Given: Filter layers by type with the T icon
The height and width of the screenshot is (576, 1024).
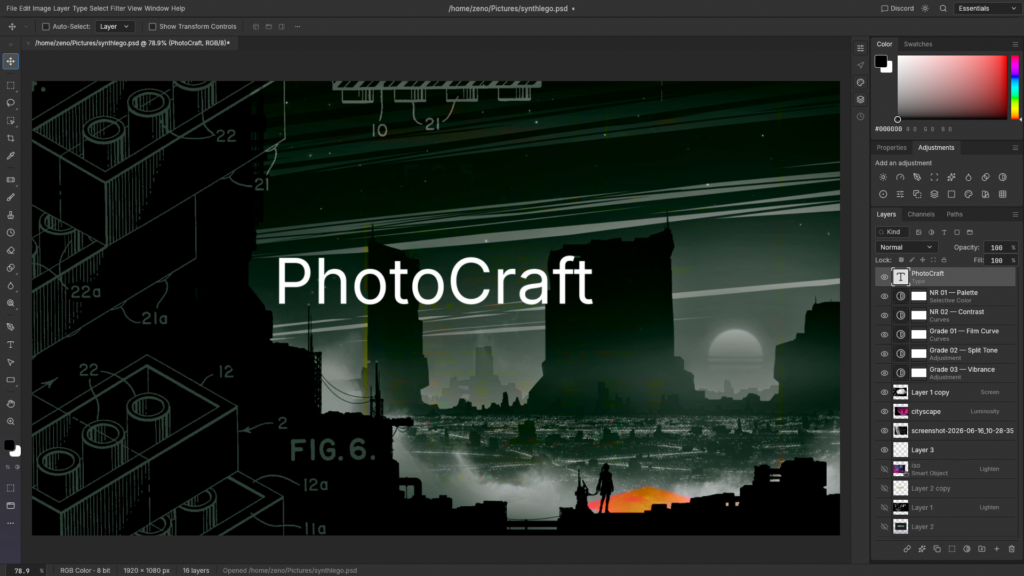Looking at the screenshot, I should pyautogui.click(x=944, y=232).
